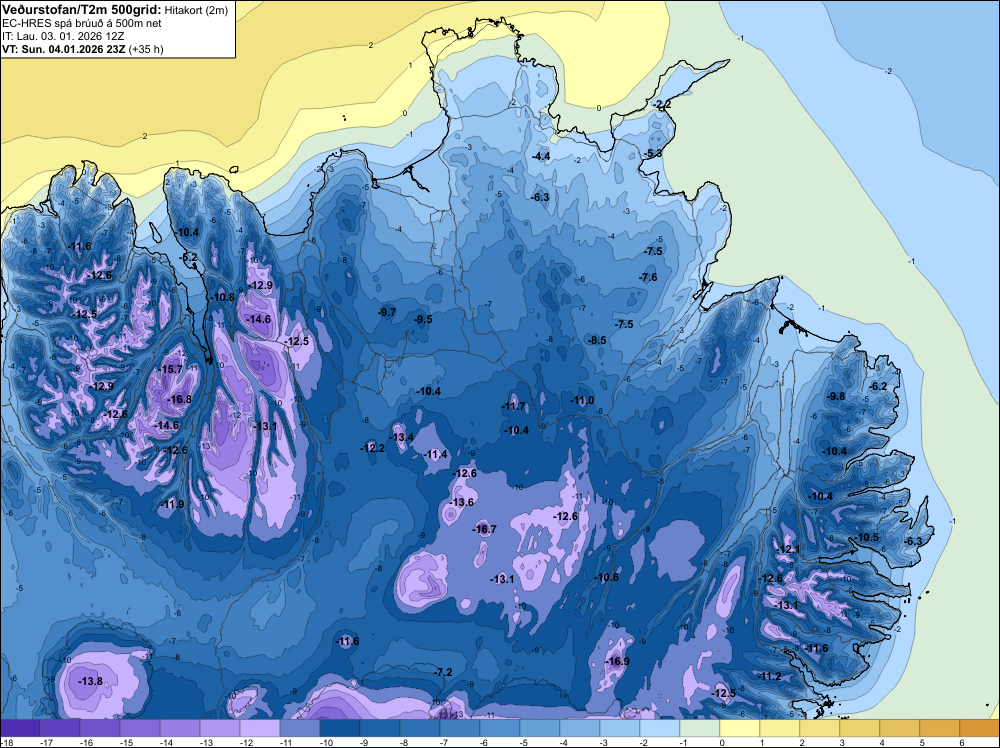The width and height of the screenshot is (1000, 748).
Task: Select the -7.6 temperature value
Action: (x=648, y=277)
